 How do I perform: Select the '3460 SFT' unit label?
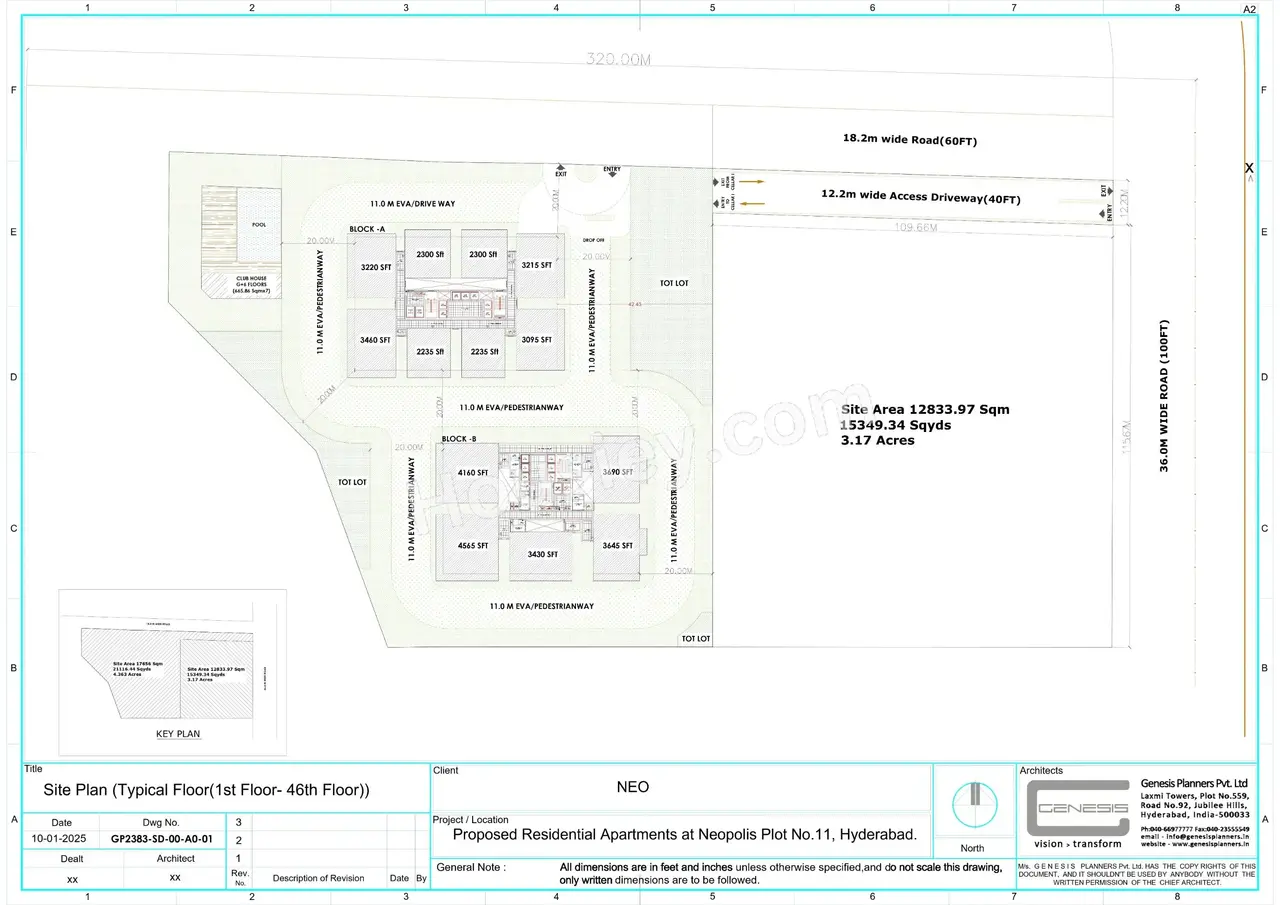[375, 341]
